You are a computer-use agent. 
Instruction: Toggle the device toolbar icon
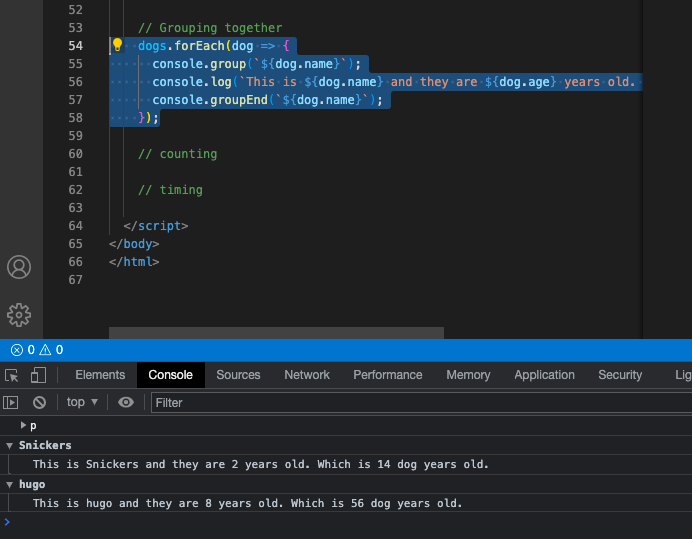38,375
